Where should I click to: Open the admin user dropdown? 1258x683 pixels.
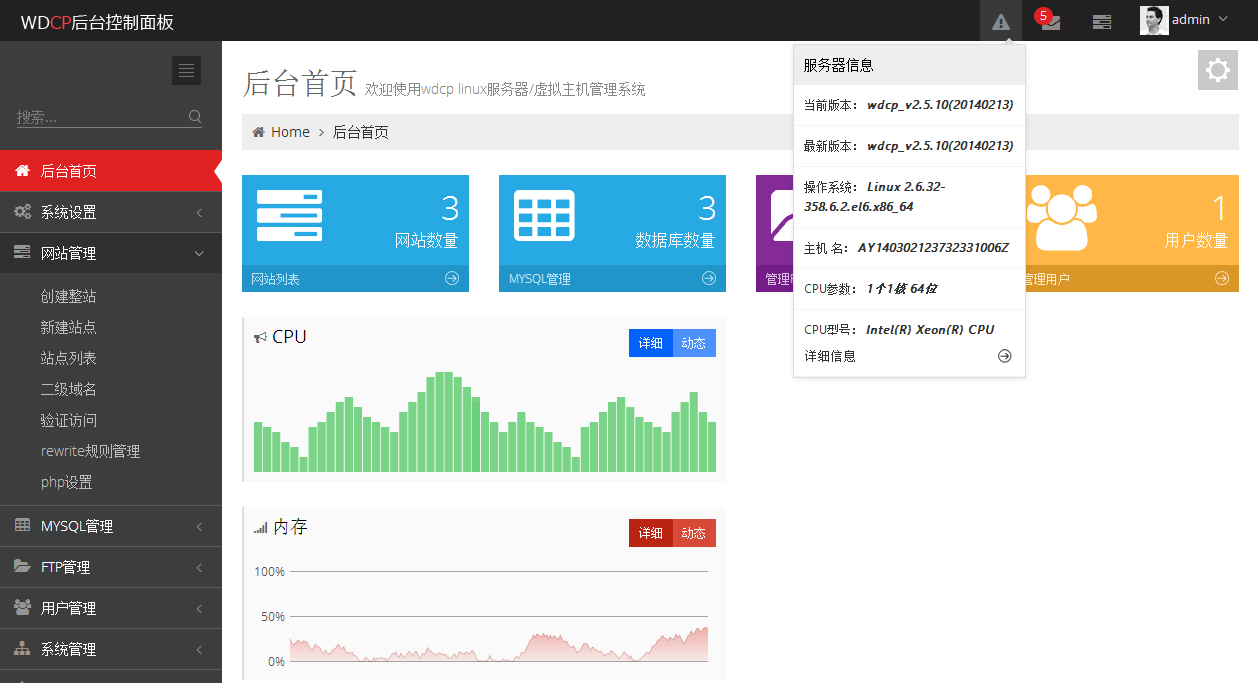(x=1185, y=20)
